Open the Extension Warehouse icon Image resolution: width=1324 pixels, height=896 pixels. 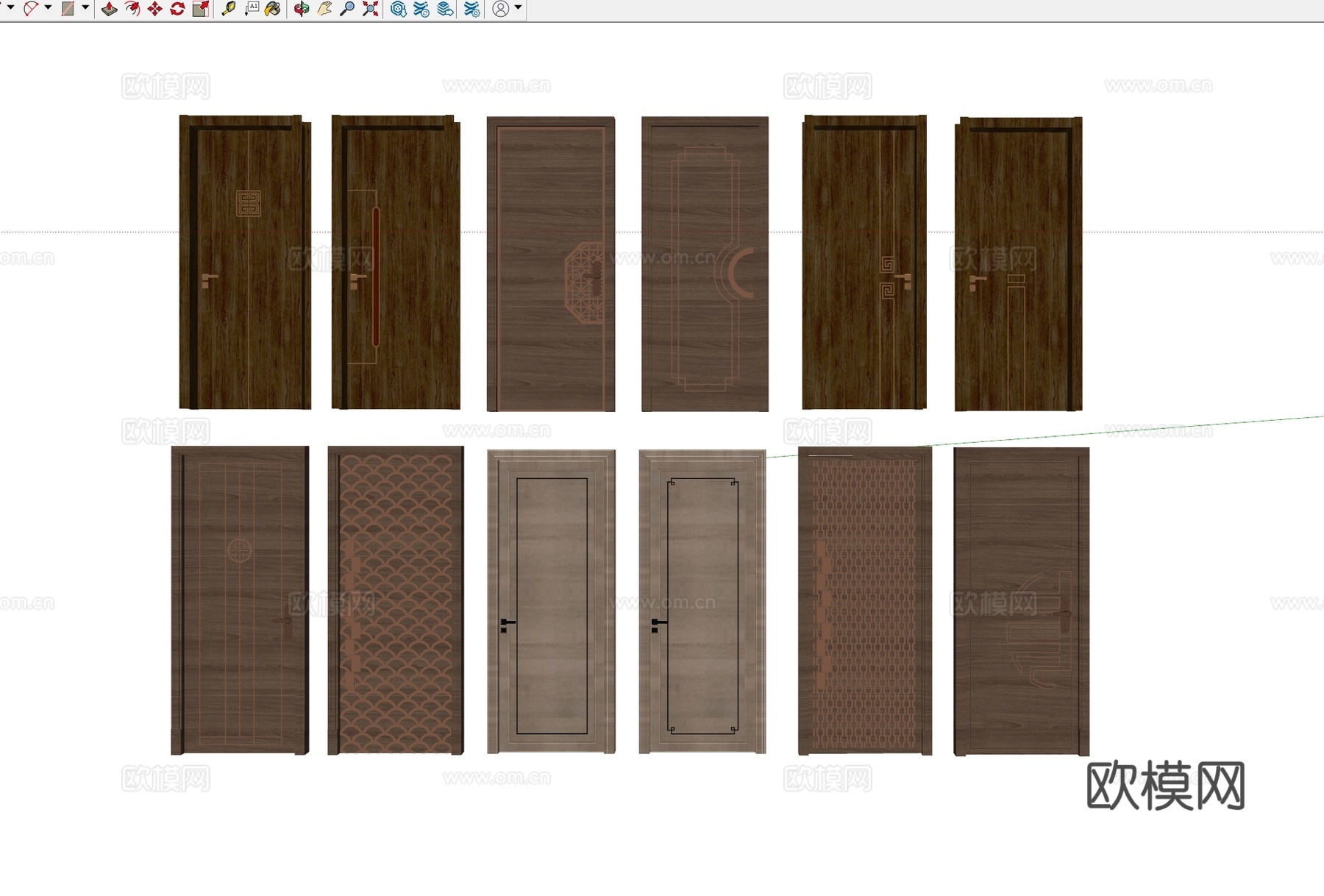tap(421, 9)
